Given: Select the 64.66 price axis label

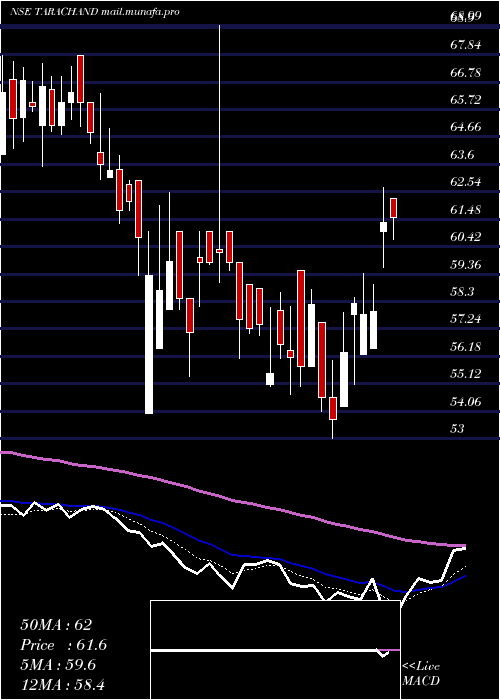Looking at the screenshot, I should 466,127.
